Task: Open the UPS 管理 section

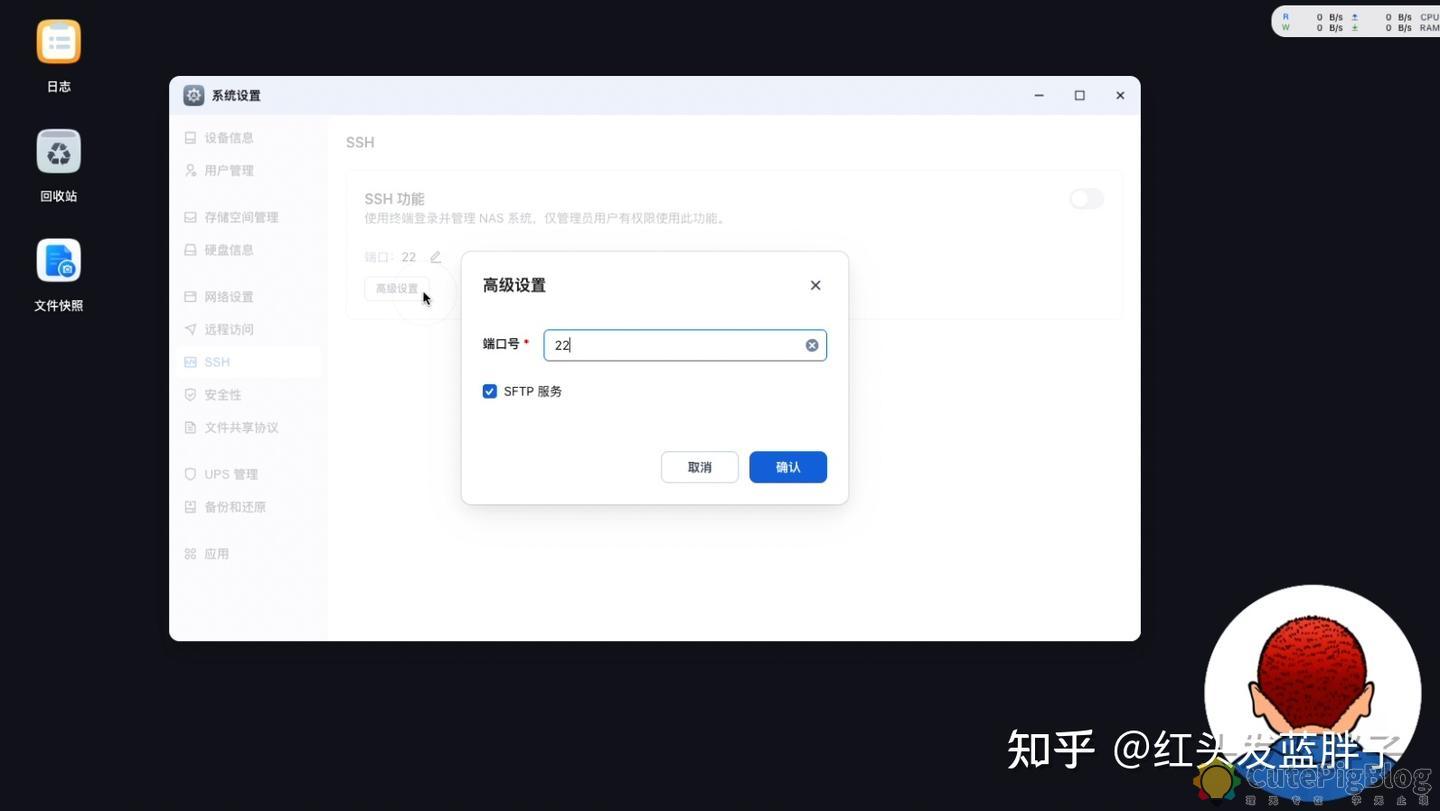Action: 231,474
